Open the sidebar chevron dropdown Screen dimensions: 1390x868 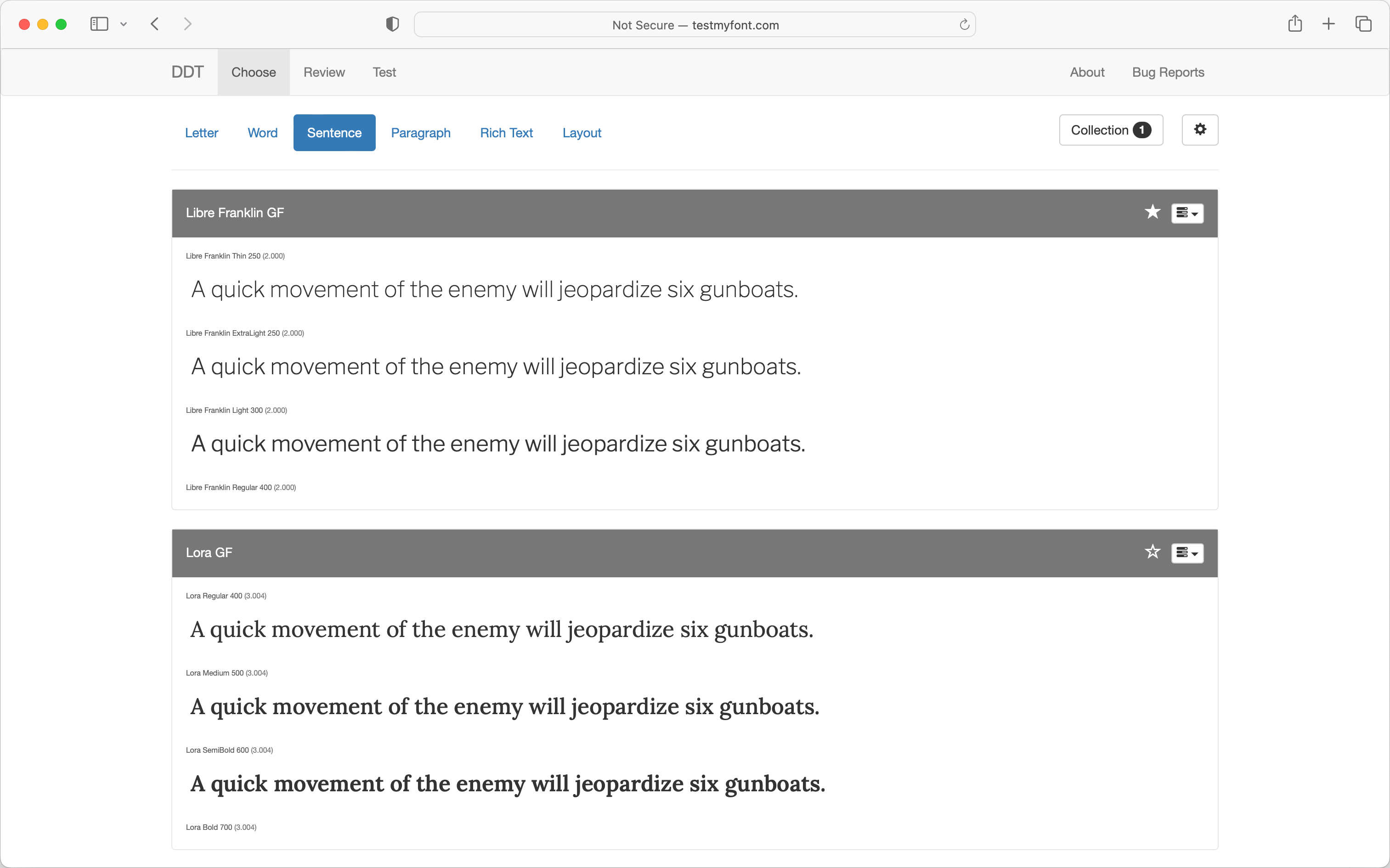coord(124,24)
